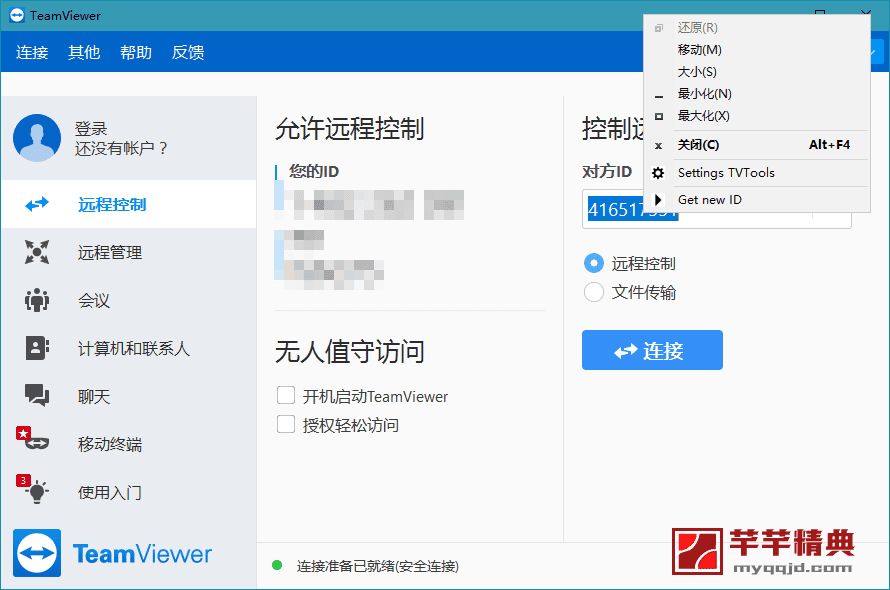Viewport: 890px width, 590px height.
Task: Open the 反馈 menu
Action: [x=188, y=52]
